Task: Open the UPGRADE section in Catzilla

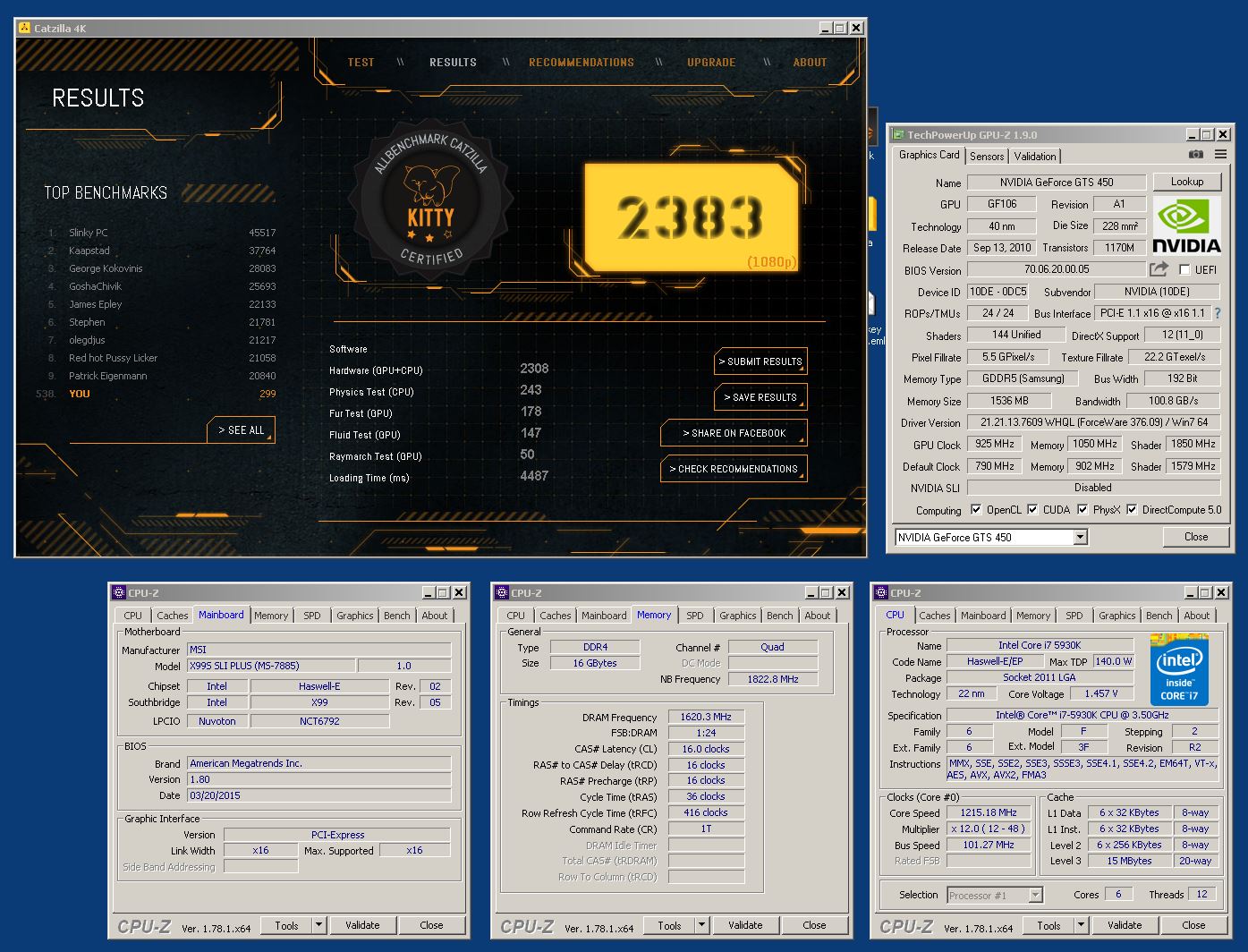Action: coord(711,63)
